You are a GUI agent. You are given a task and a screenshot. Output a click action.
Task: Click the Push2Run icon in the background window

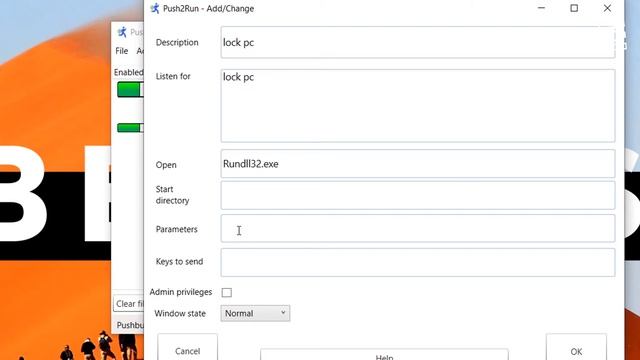point(122,32)
